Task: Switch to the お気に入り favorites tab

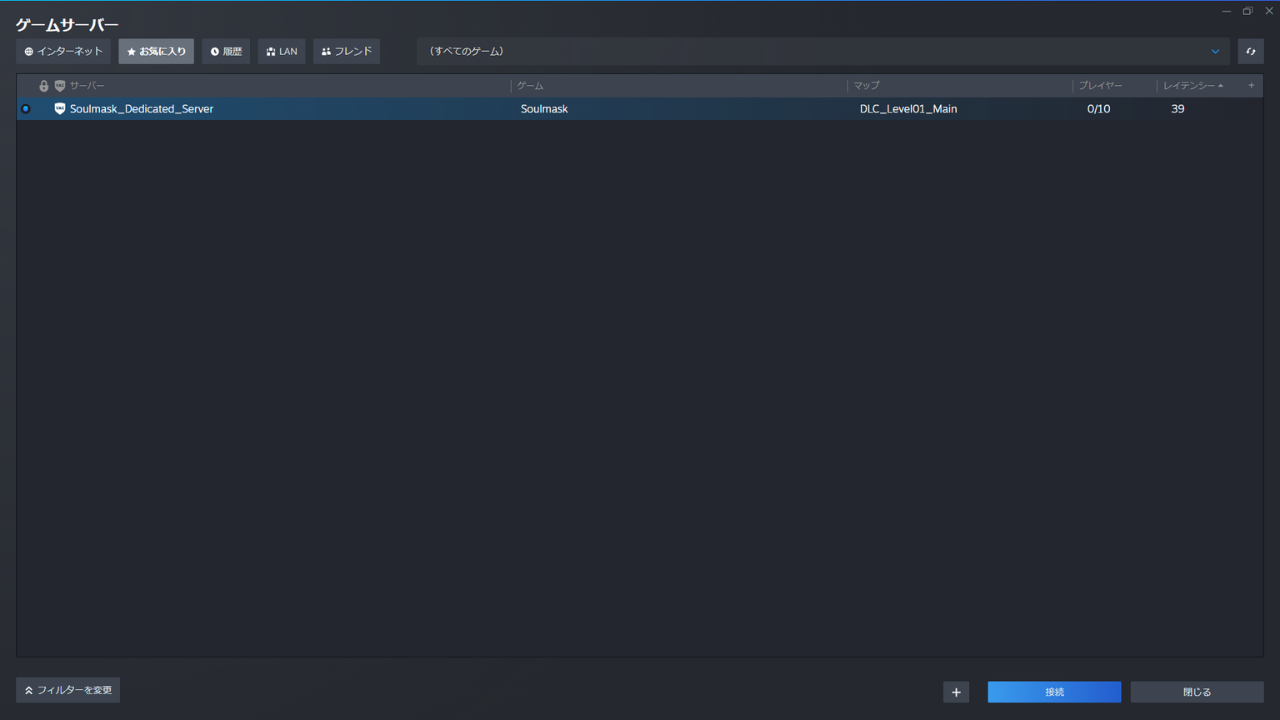Action: point(156,51)
